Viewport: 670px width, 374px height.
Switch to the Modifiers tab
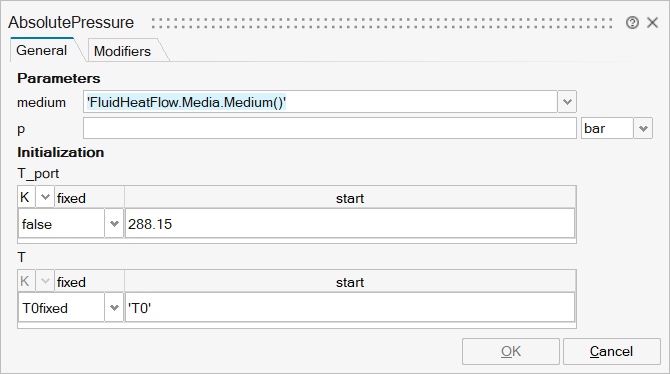point(122,51)
